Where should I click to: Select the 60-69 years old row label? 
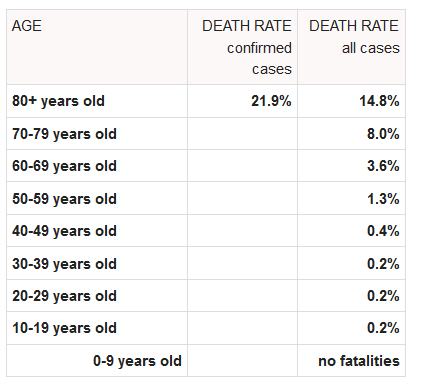coord(64,166)
